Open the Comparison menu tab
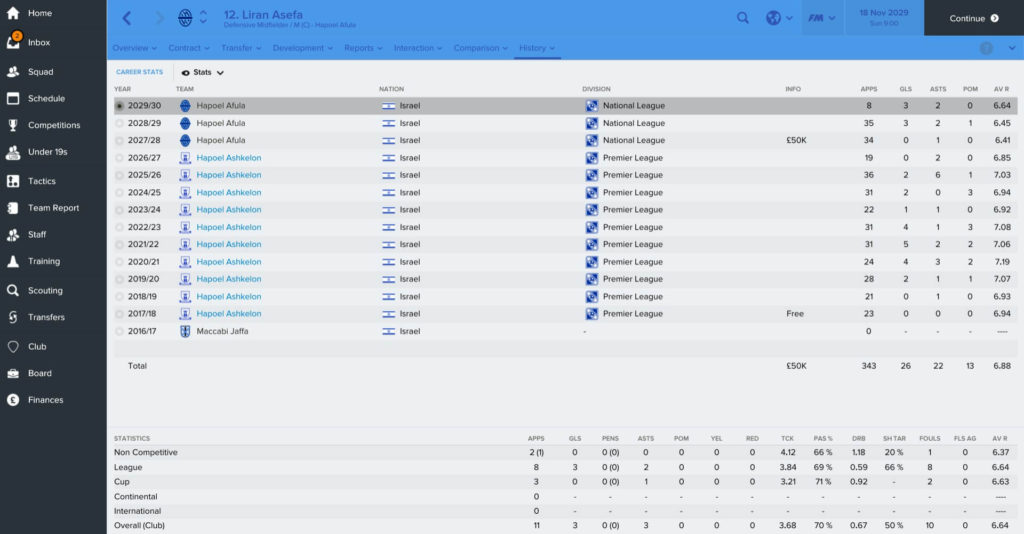The width and height of the screenshot is (1024, 534). 480,48
